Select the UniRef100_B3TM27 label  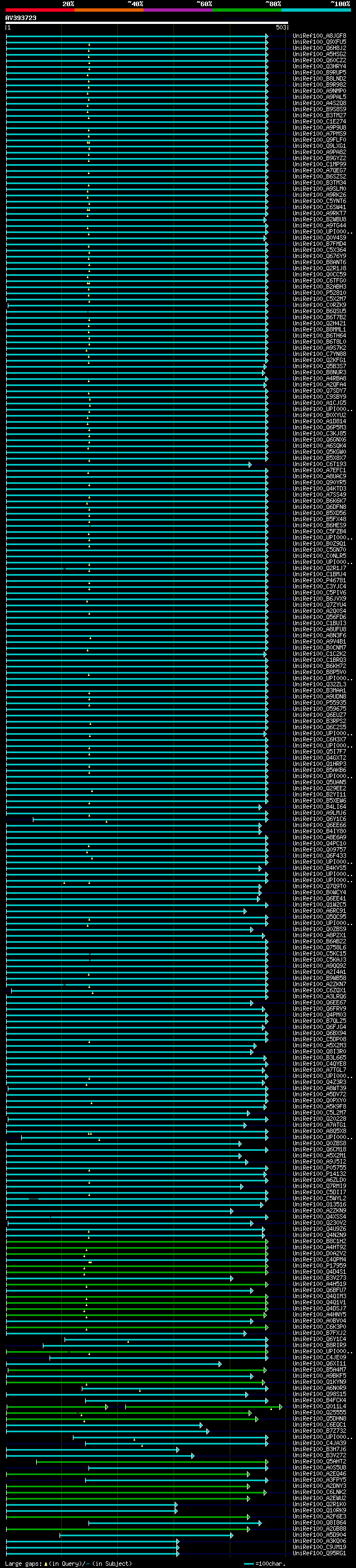pyautogui.click(x=319, y=115)
